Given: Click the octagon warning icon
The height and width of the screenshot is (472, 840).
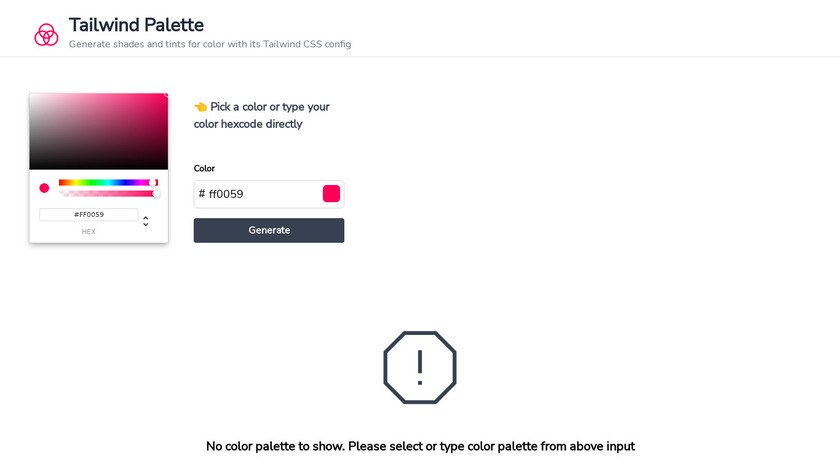Looking at the screenshot, I should 420,367.
